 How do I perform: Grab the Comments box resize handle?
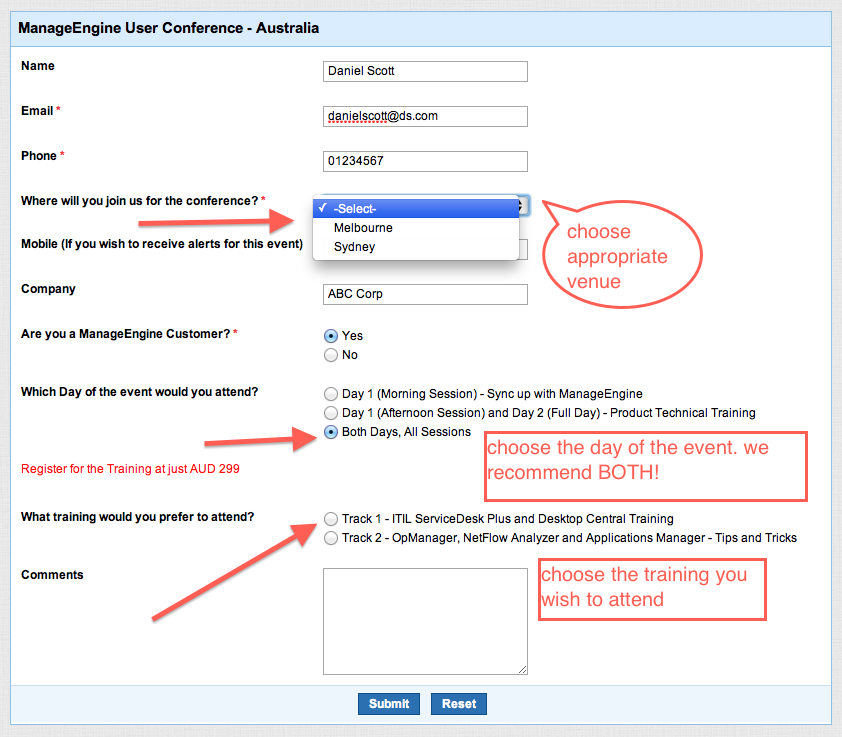click(522, 668)
